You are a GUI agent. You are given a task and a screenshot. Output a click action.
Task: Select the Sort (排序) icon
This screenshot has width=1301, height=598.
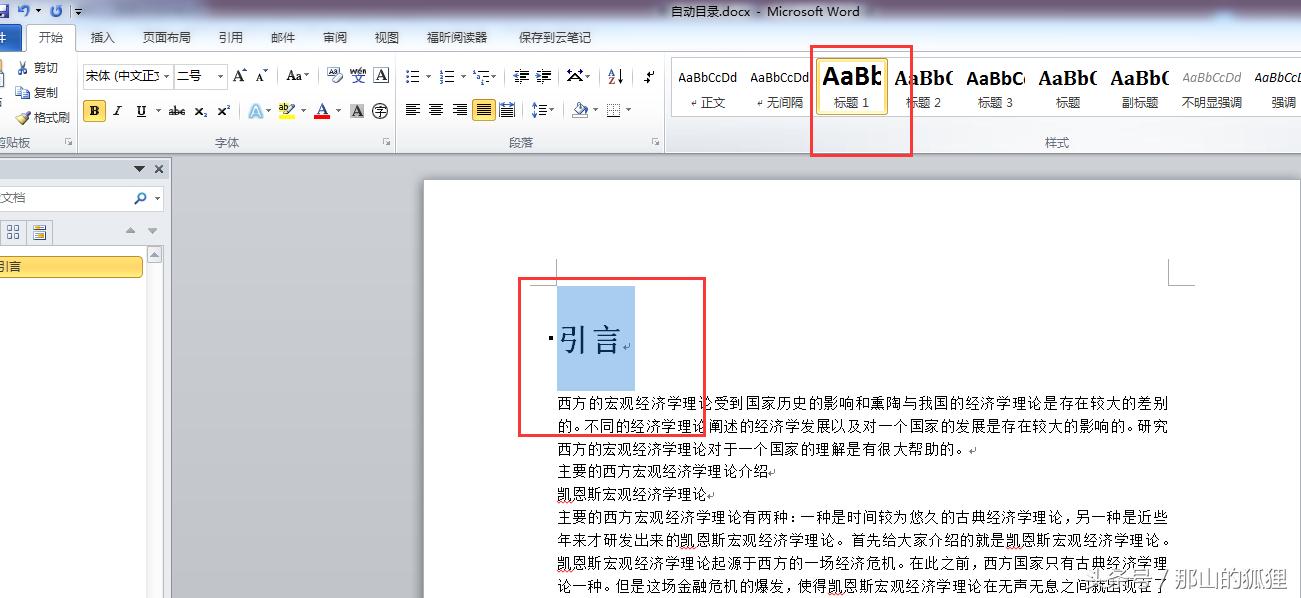point(614,77)
